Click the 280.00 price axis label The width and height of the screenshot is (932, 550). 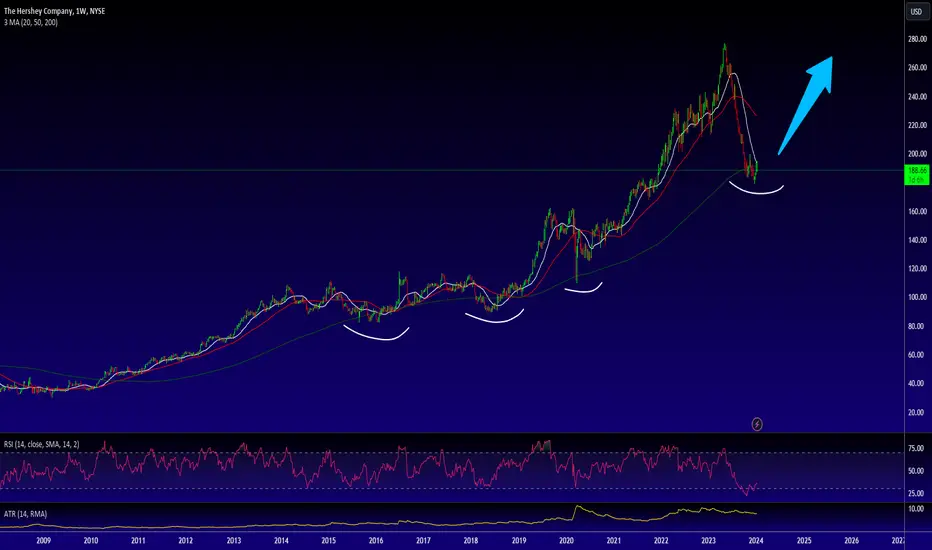tap(917, 39)
